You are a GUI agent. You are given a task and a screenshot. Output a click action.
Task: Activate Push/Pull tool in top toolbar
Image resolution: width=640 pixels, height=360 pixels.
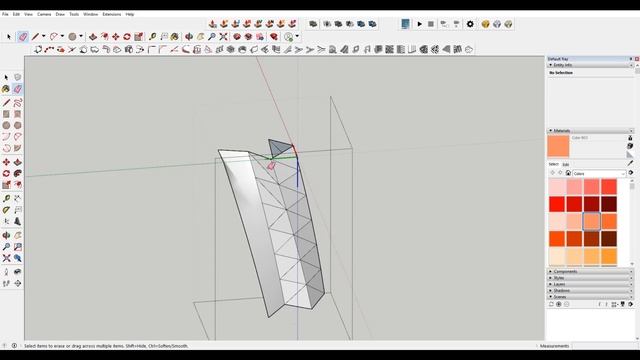93,37
